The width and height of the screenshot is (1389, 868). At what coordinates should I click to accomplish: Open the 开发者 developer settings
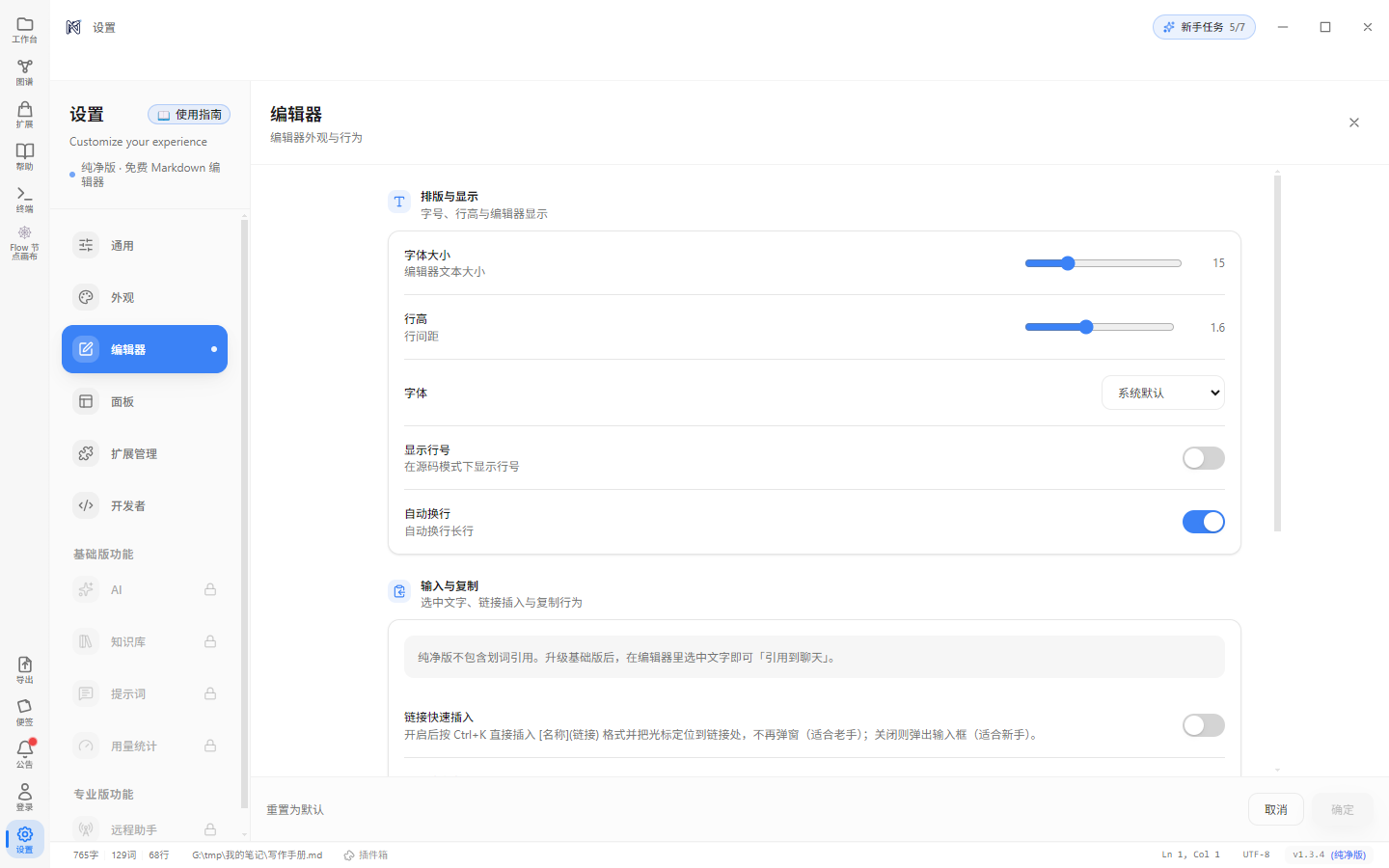click(145, 505)
